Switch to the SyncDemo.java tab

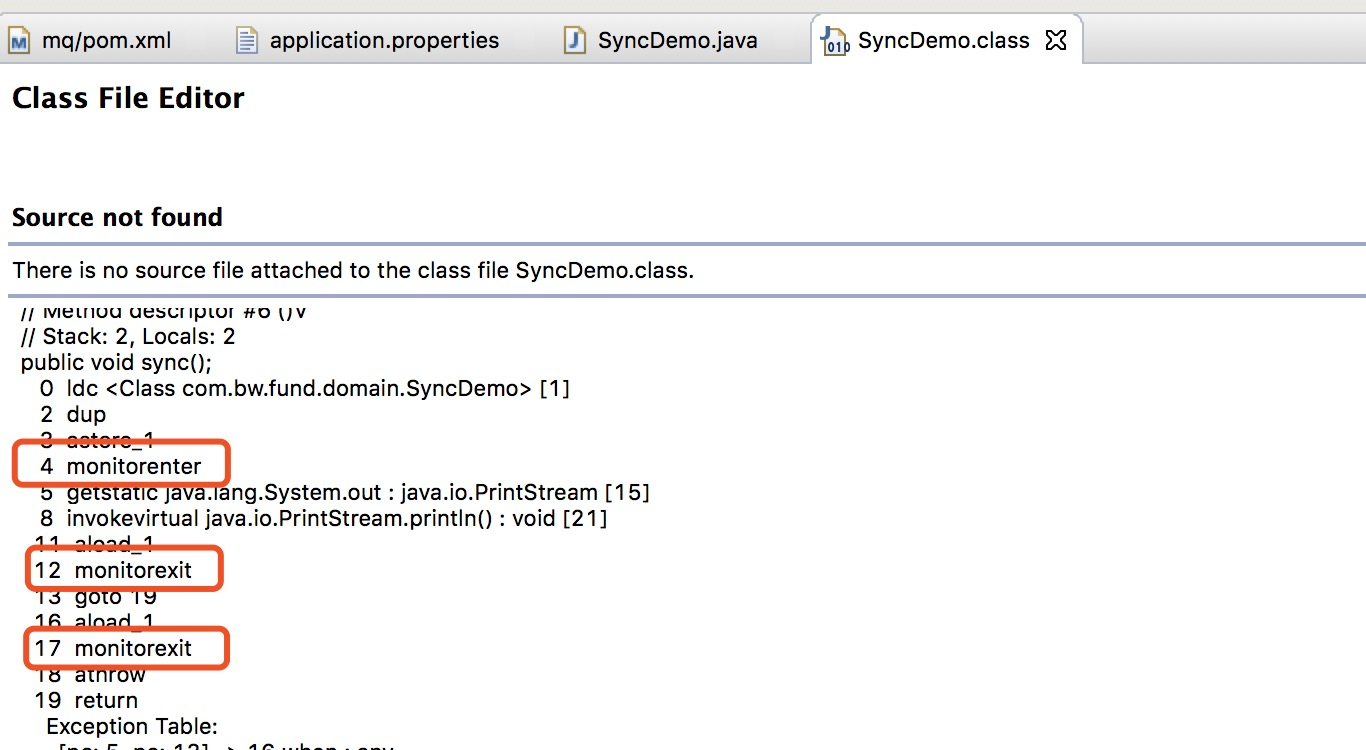(677, 40)
